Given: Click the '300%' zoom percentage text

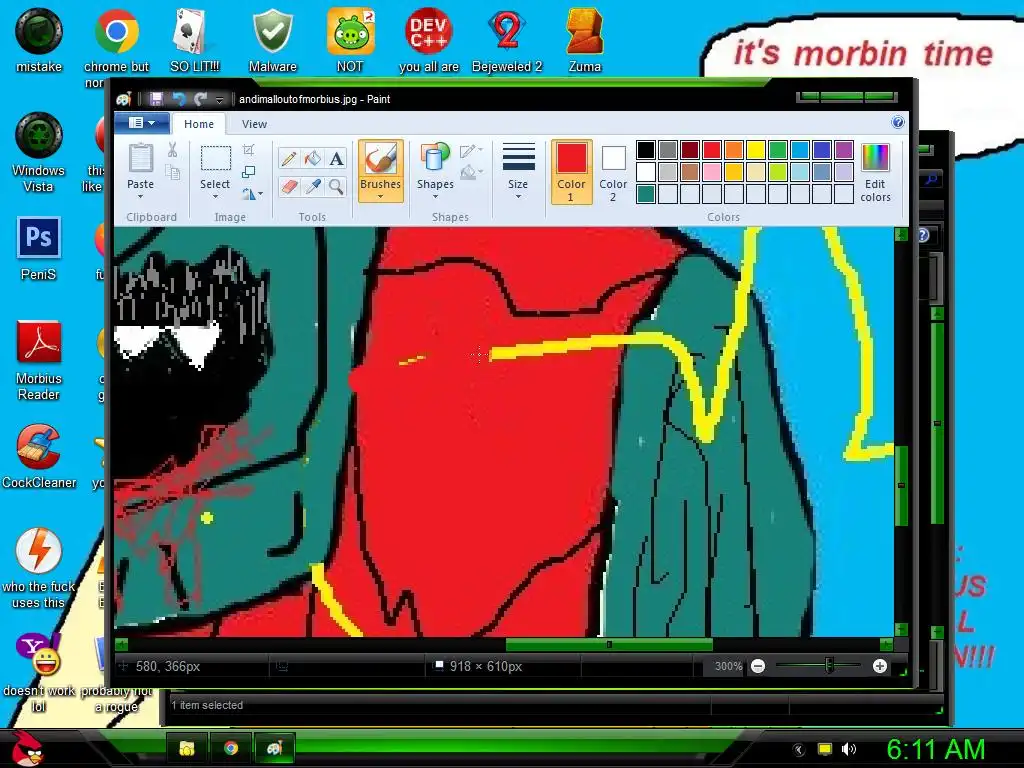Looking at the screenshot, I should pyautogui.click(x=728, y=666).
